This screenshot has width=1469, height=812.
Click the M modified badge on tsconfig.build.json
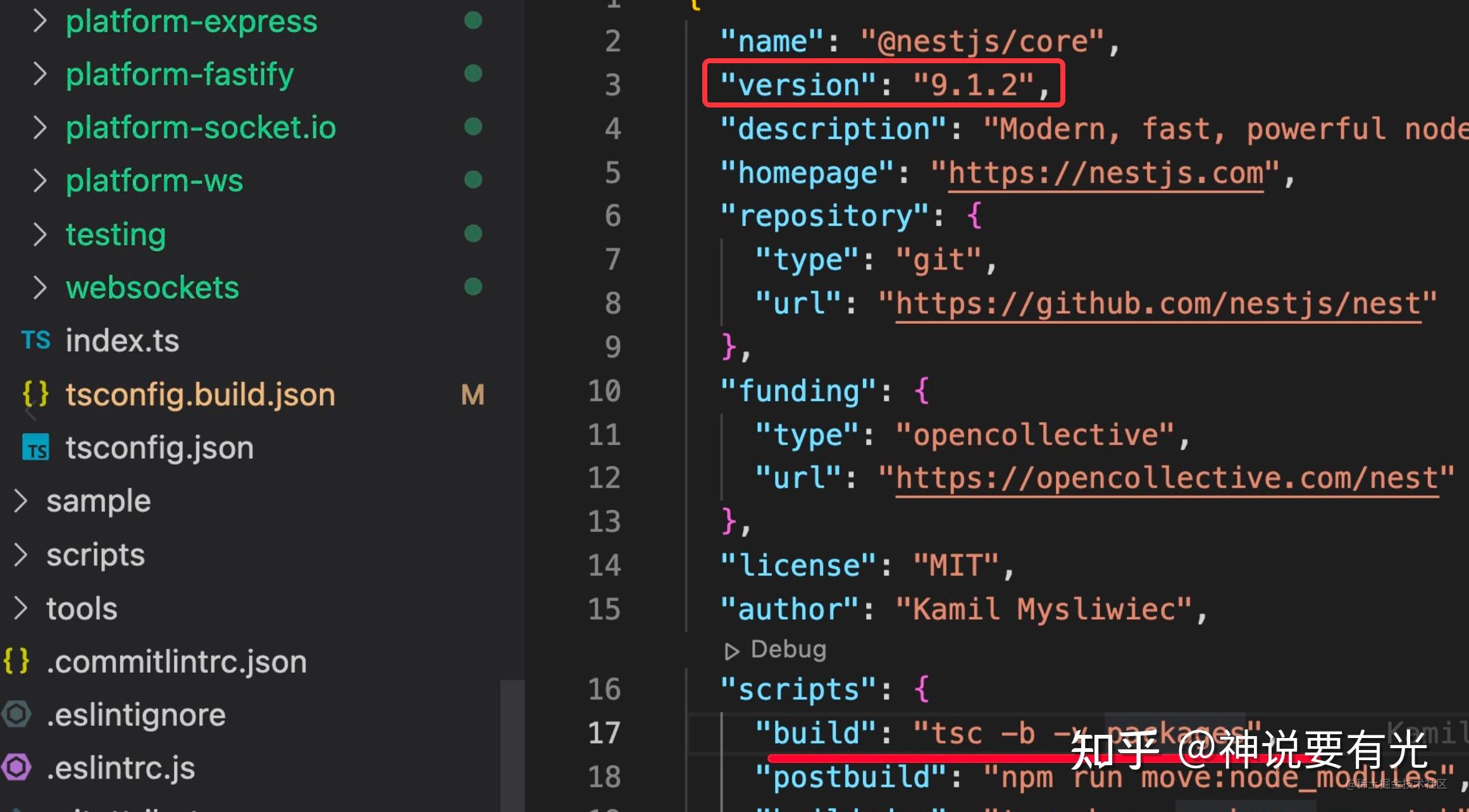coord(472,393)
